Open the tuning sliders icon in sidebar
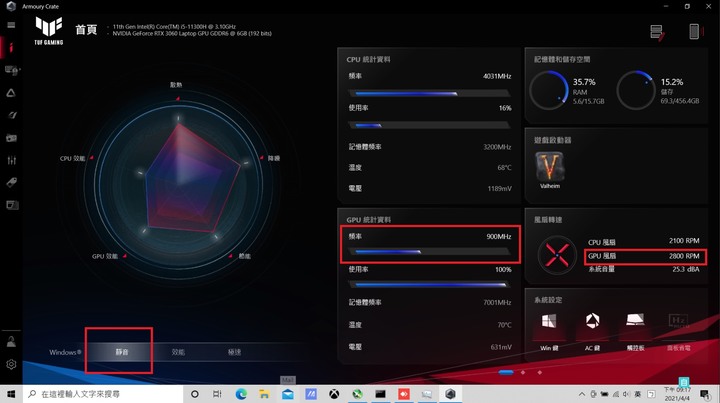This screenshot has width=720, height=403. (11, 160)
